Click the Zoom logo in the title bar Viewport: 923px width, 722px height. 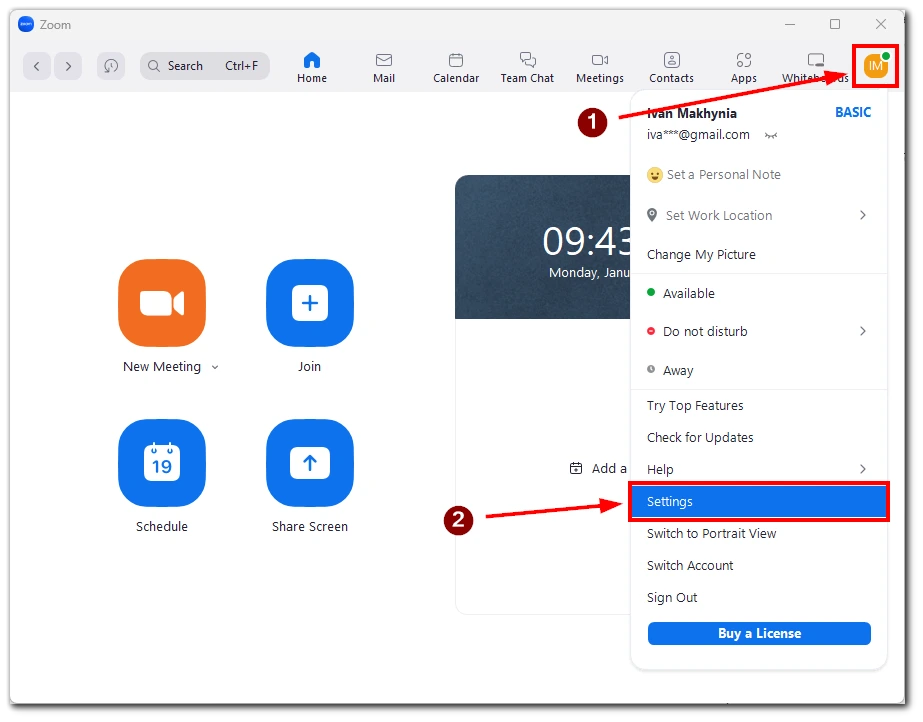[x=26, y=24]
